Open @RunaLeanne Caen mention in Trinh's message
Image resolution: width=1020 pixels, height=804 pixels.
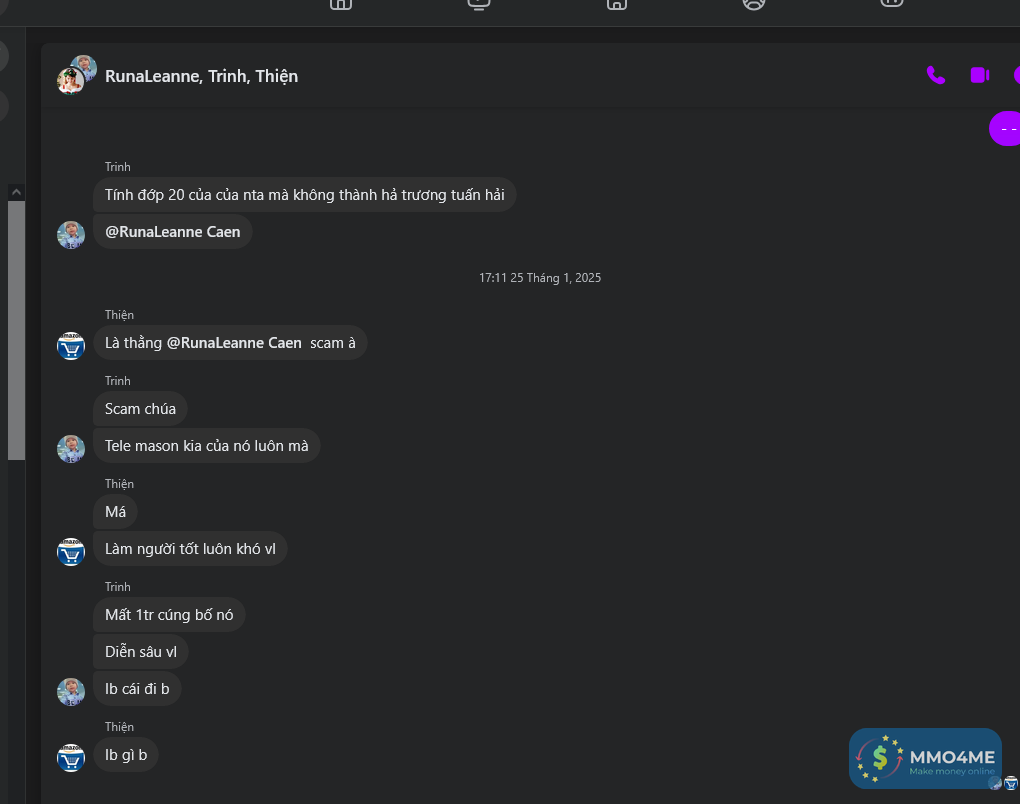[x=173, y=232]
